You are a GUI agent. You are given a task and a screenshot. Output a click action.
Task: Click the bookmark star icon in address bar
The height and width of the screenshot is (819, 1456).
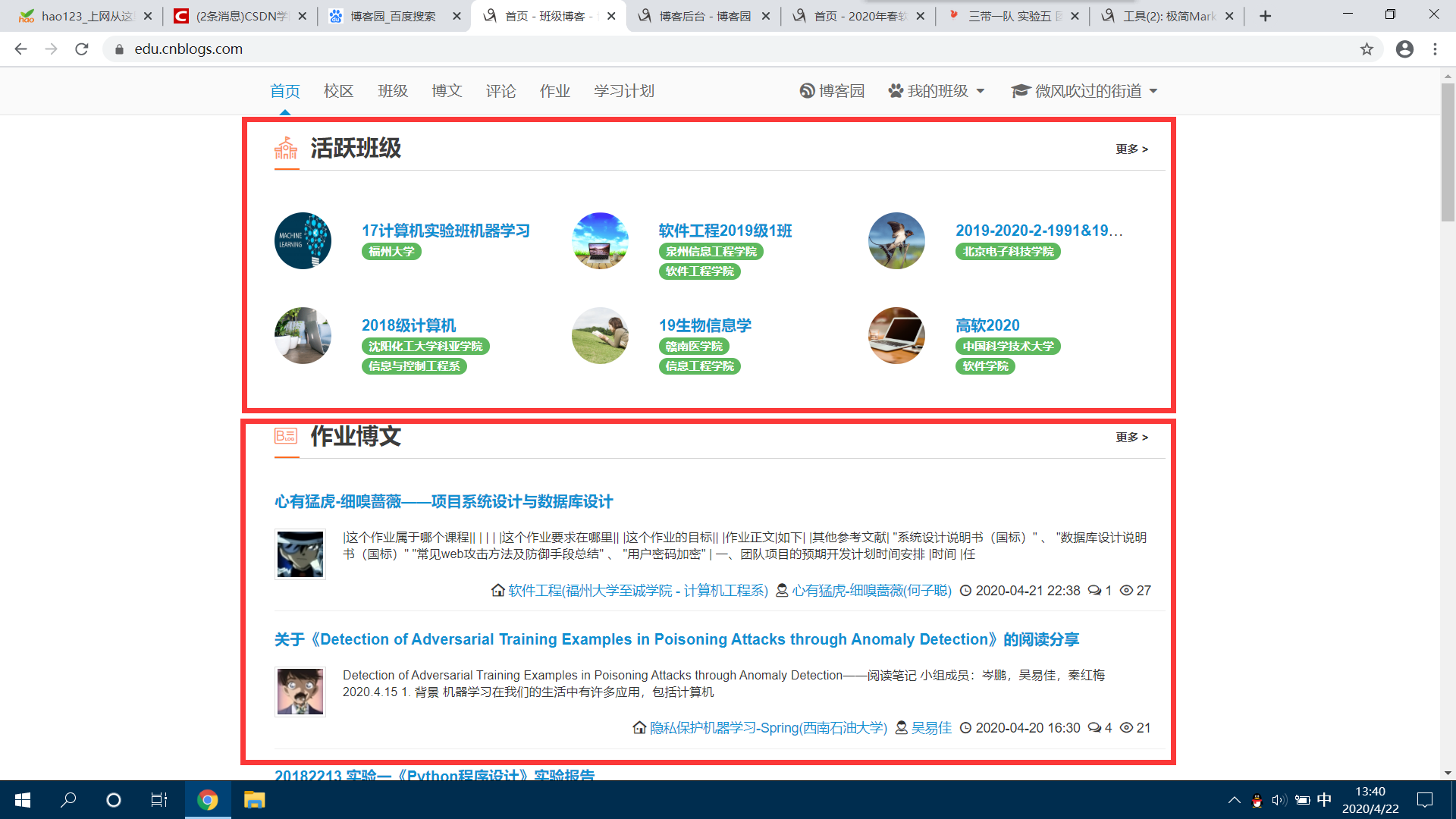1367,49
